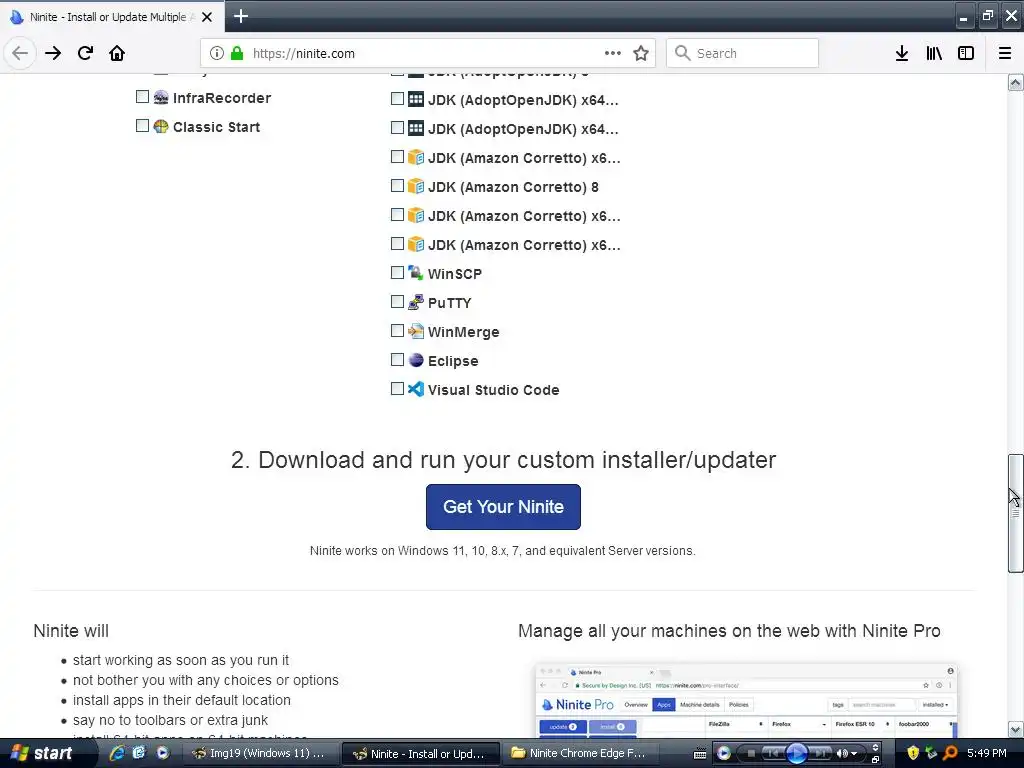Stop playback in taskbar media toolbar
This screenshot has height=768, width=1024.
(x=751, y=754)
